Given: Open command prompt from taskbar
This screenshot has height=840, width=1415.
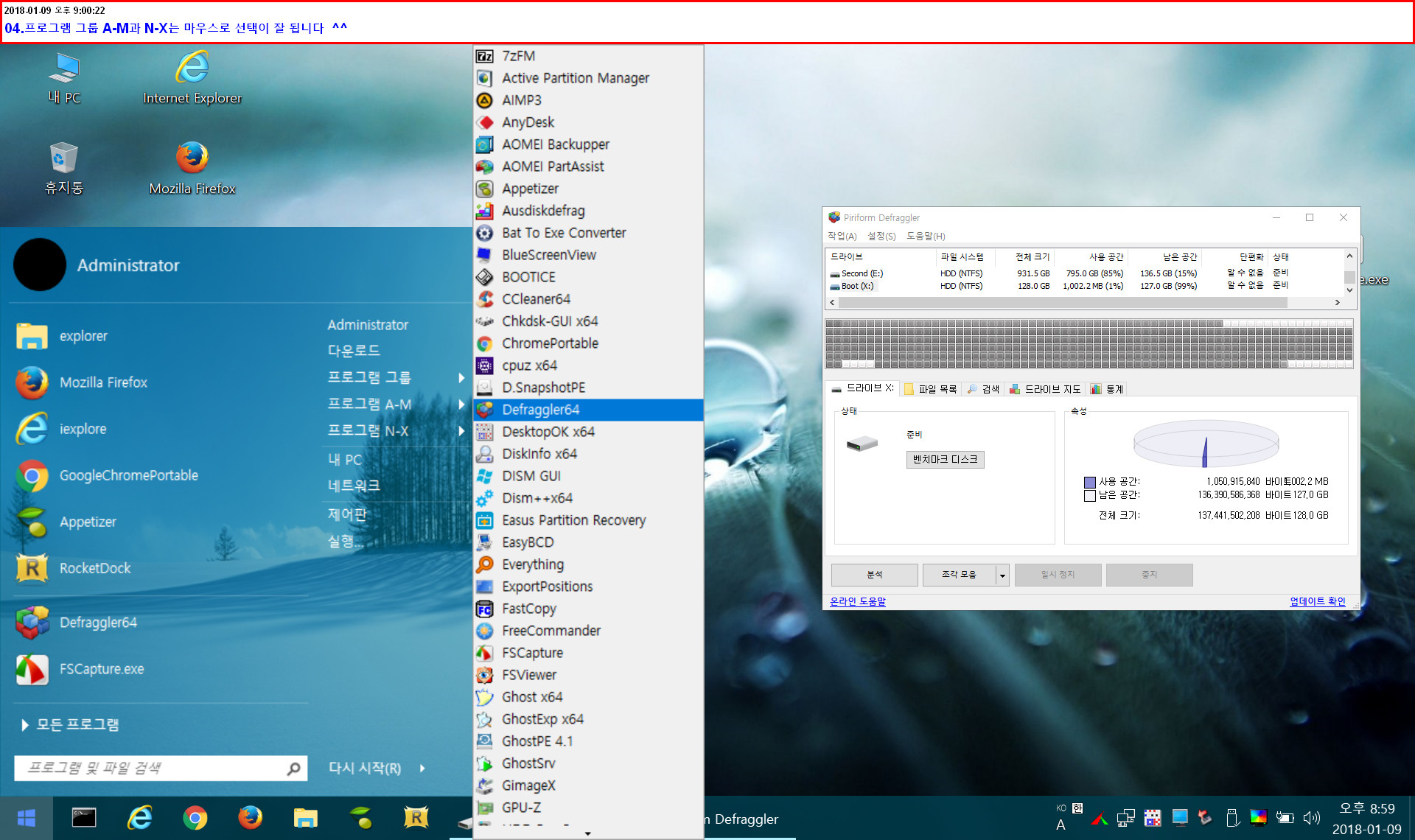Looking at the screenshot, I should (x=83, y=818).
